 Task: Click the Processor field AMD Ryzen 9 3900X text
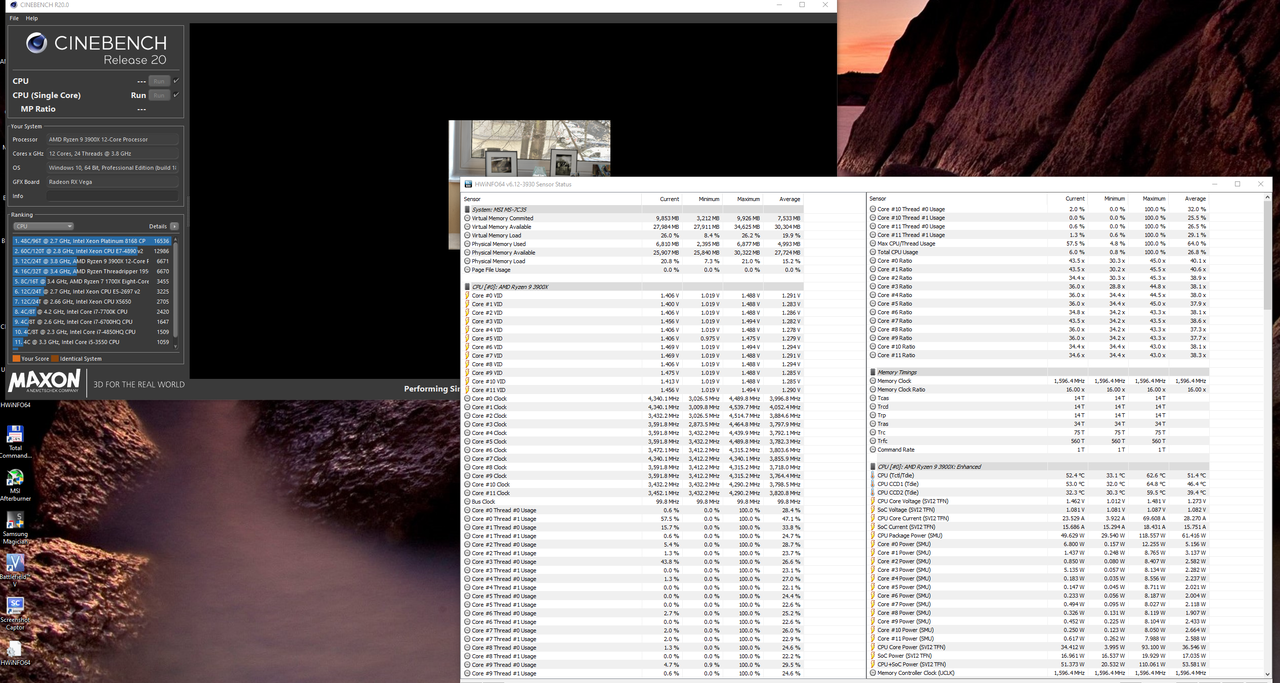pos(98,140)
